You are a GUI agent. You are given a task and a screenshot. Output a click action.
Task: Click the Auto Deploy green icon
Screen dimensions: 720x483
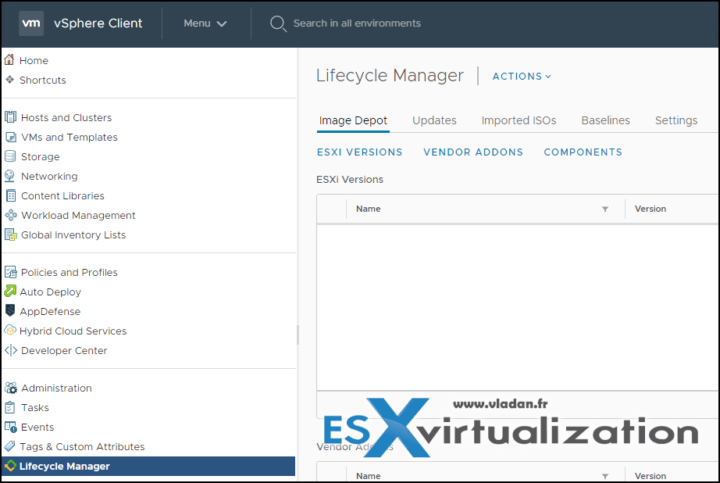tap(10, 291)
